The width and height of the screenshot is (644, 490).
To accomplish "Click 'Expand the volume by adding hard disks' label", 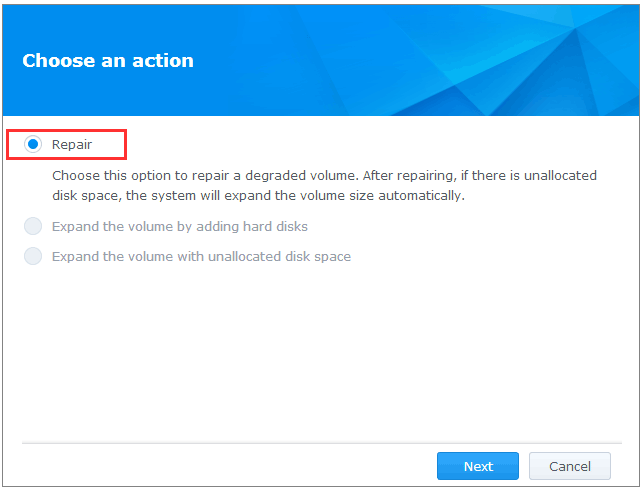I will point(179,226).
